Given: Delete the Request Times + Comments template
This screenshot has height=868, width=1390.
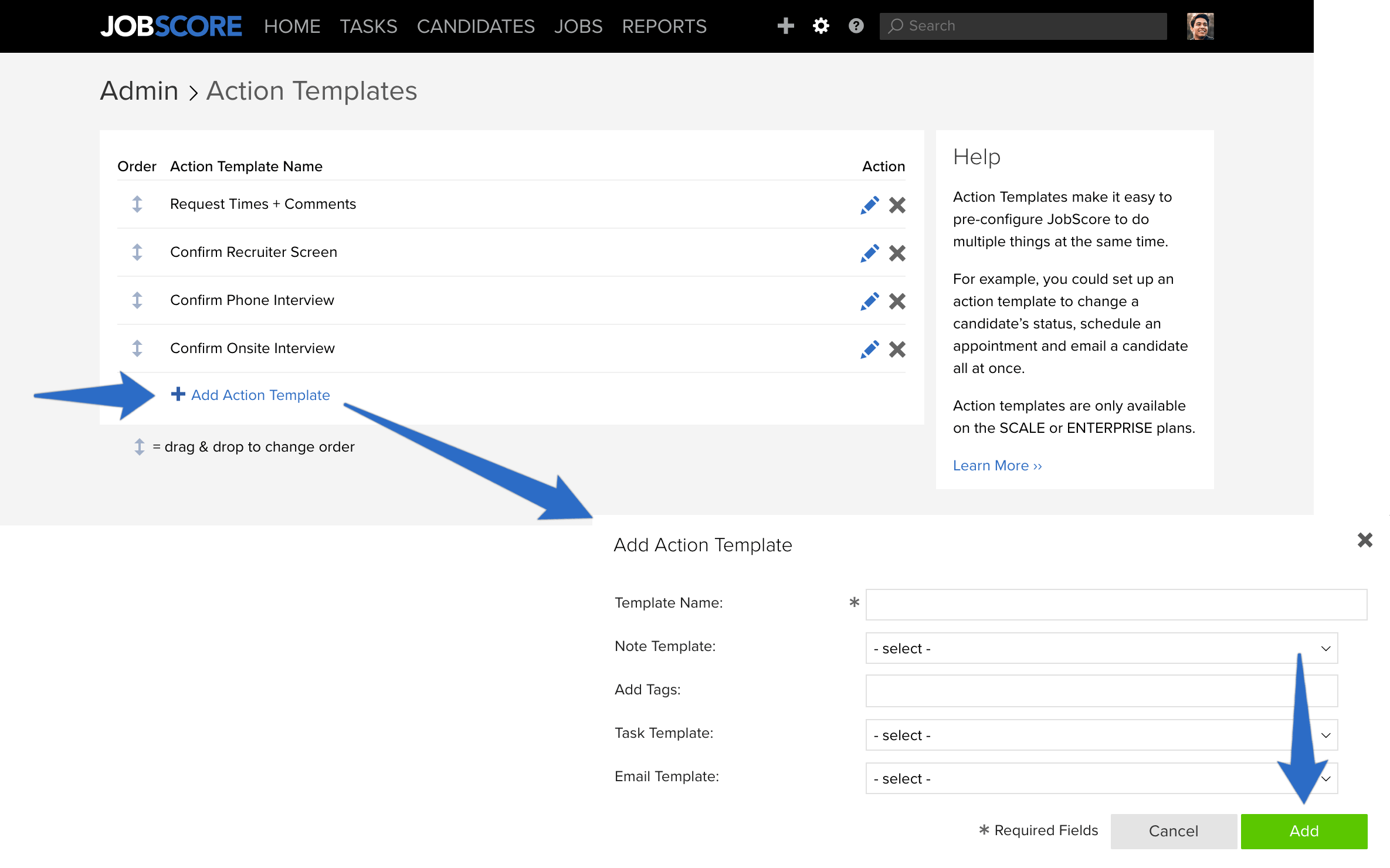Looking at the screenshot, I should point(897,205).
